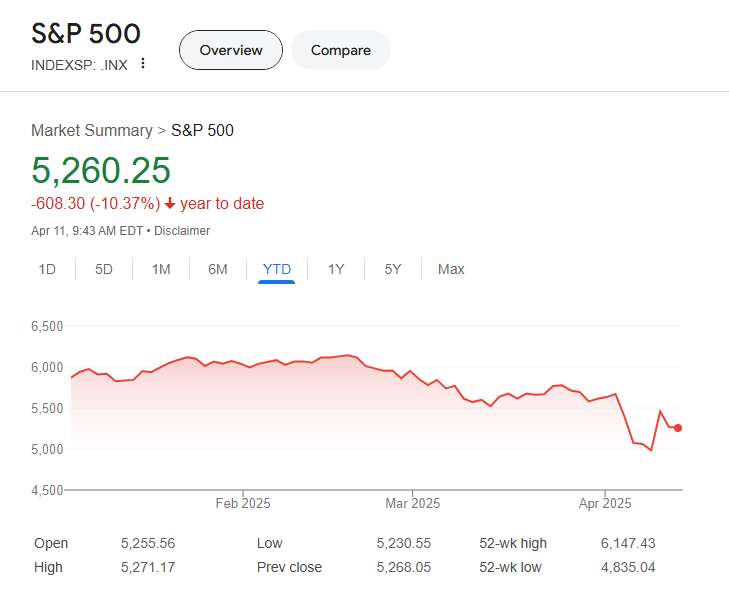
Task: Select the 6M range tab
Action: 218,269
